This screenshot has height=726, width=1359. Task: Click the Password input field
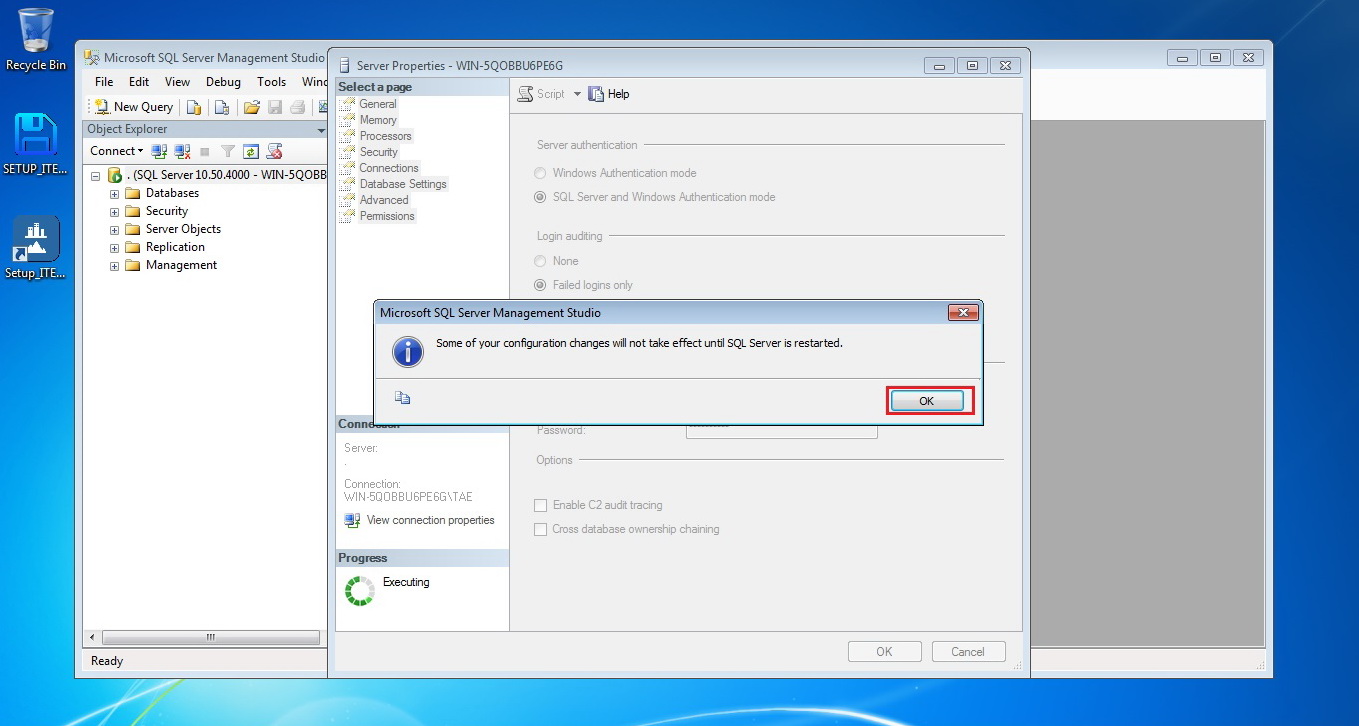tap(781, 431)
